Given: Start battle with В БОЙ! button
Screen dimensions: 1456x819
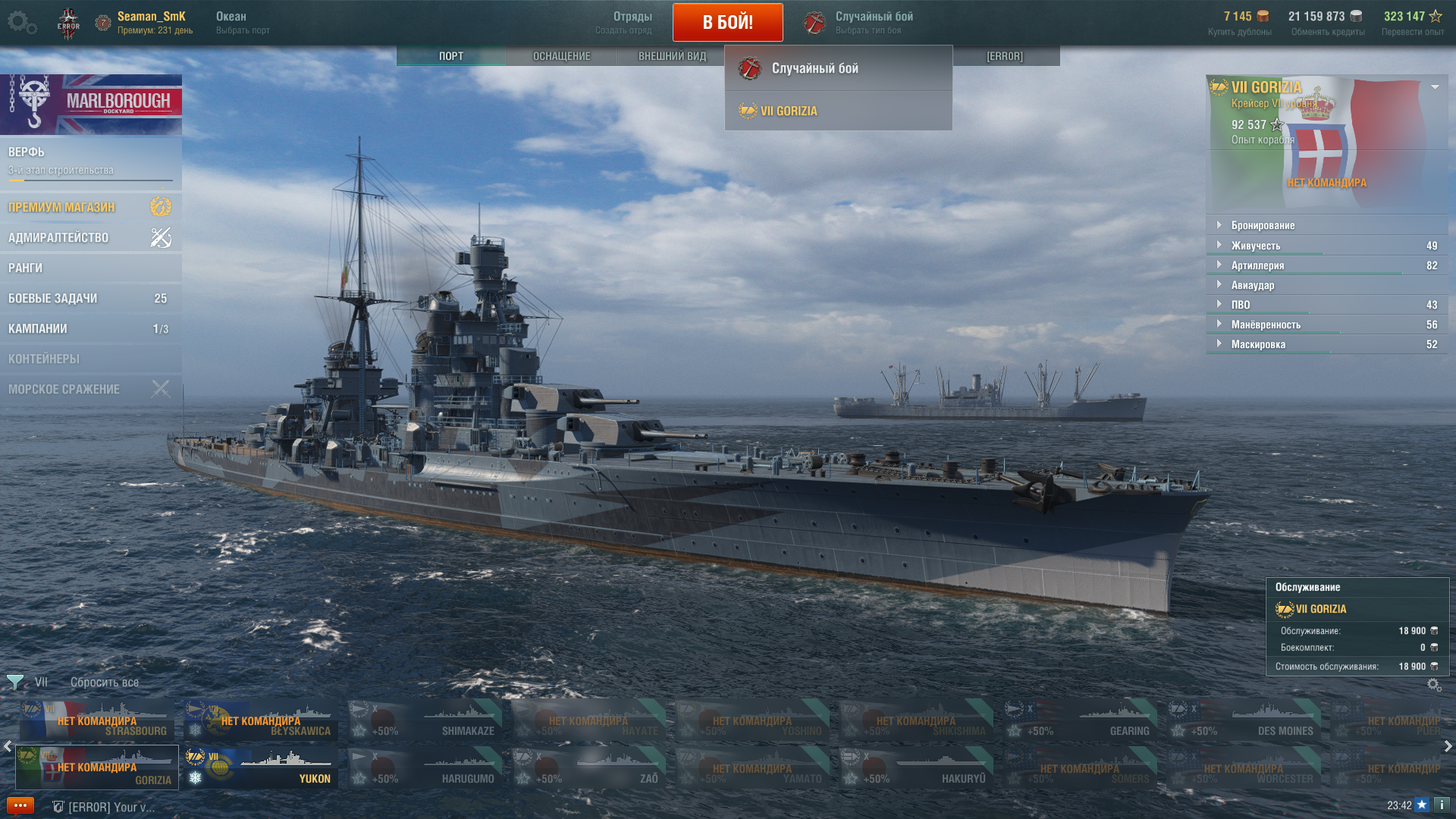Looking at the screenshot, I should coord(728,22).
